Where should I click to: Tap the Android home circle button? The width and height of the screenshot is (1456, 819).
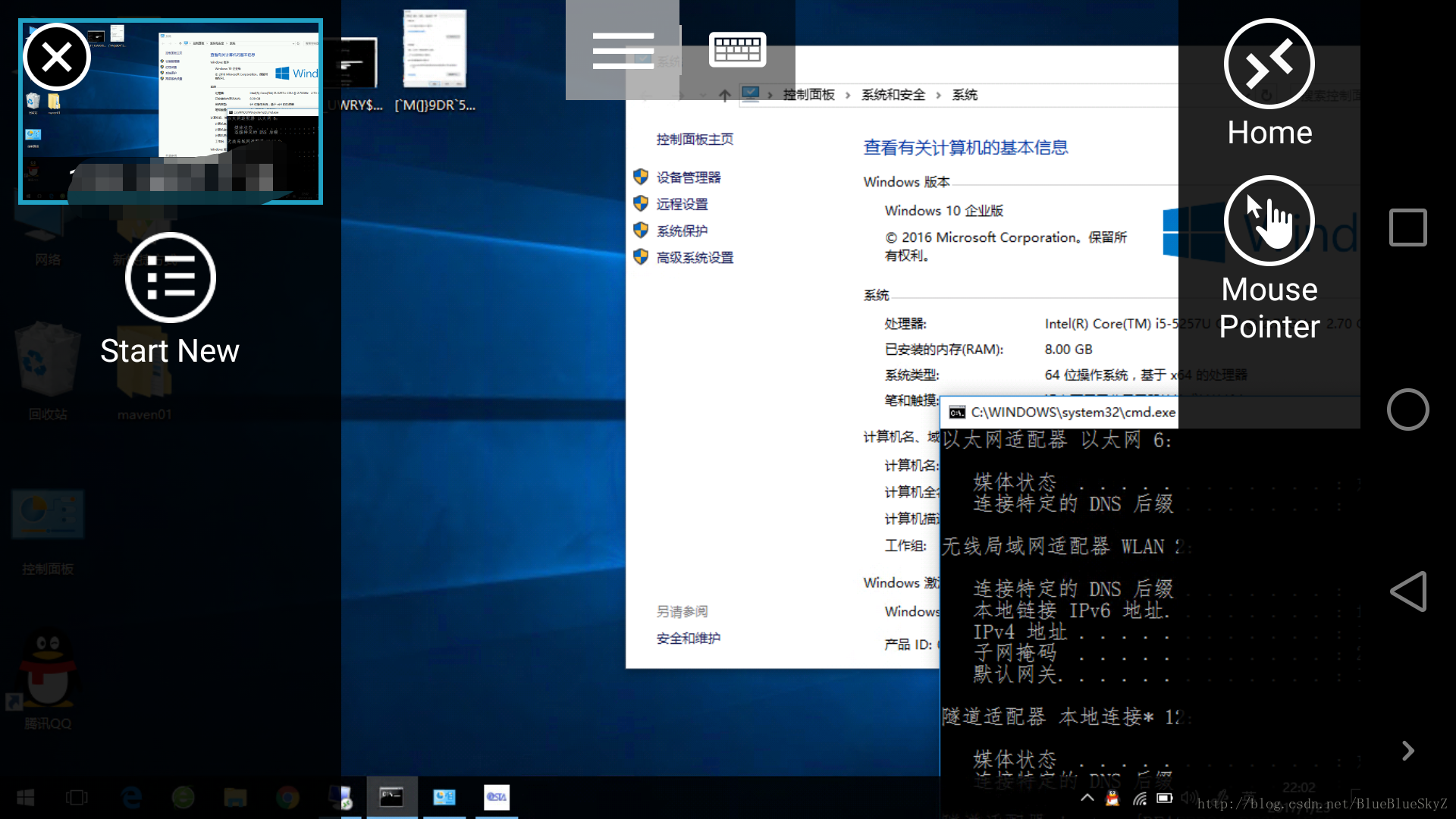[1408, 409]
